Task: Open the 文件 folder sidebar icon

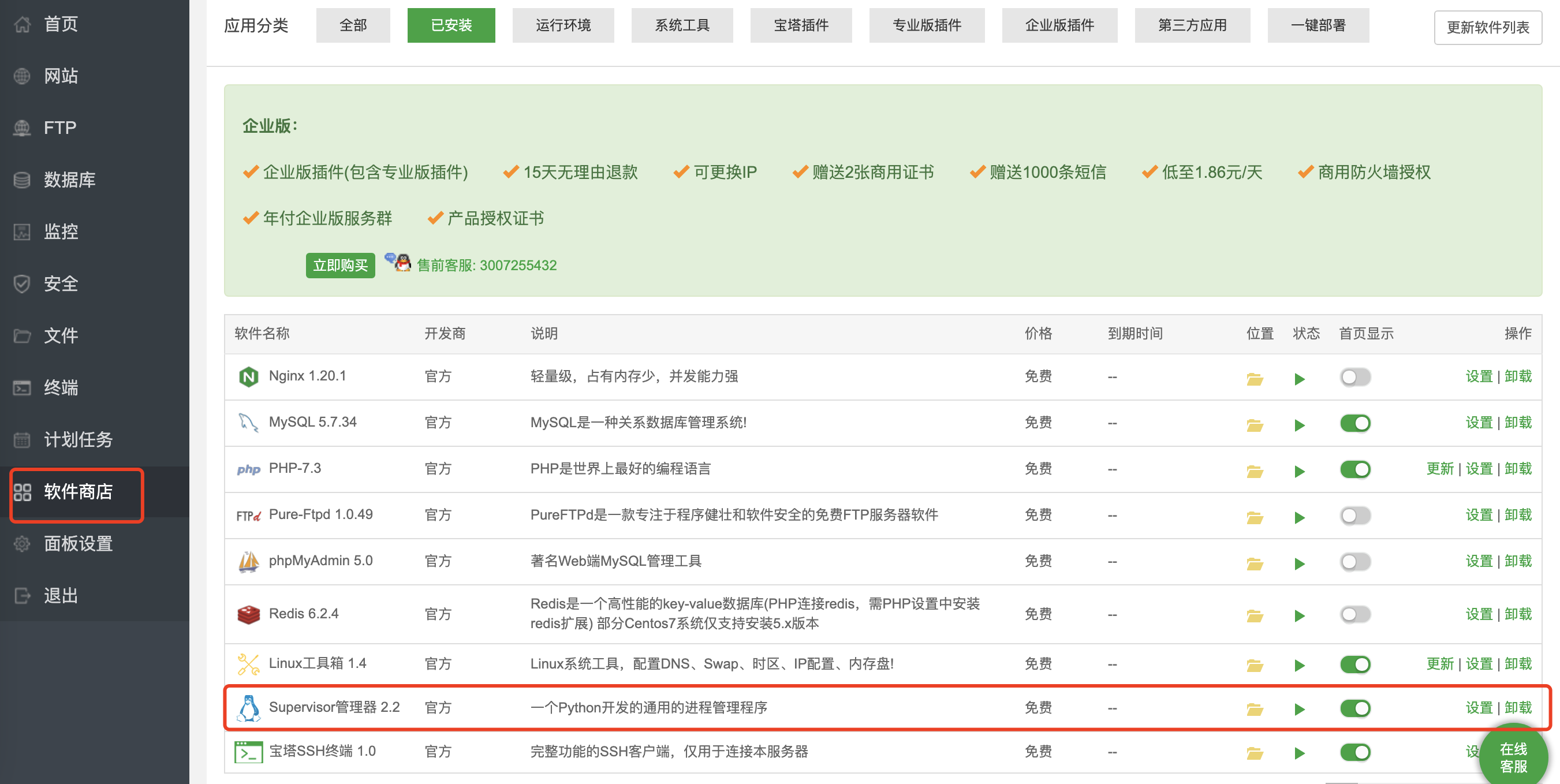Action: [22, 336]
